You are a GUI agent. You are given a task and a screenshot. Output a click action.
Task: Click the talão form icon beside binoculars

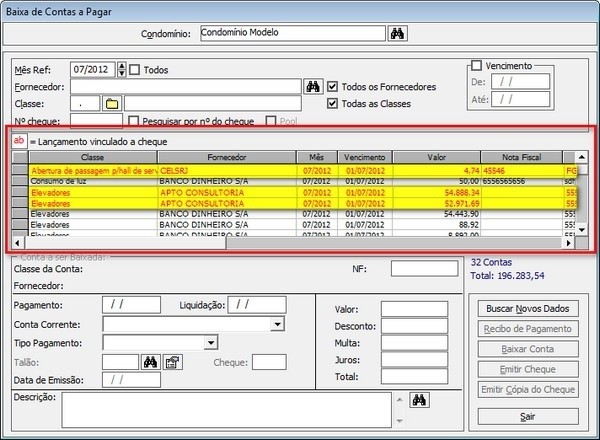(x=173, y=362)
